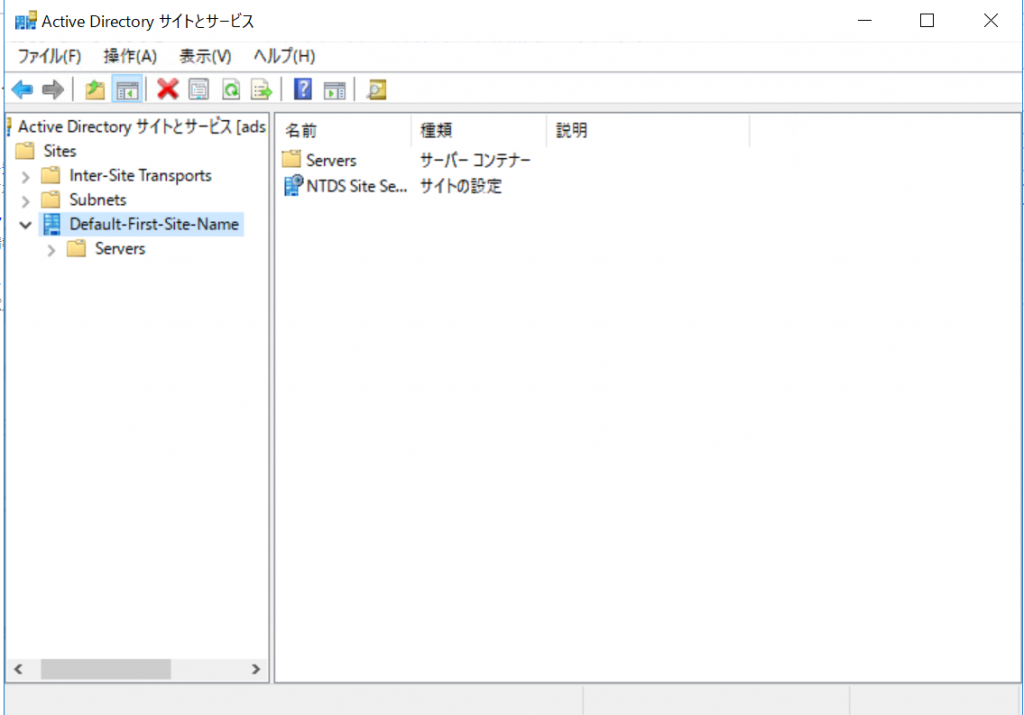The height and width of the screenshot is (715, 1024).
Task: Click the Inter-Site Transports folder icon
Action: [x=50, y=175]
